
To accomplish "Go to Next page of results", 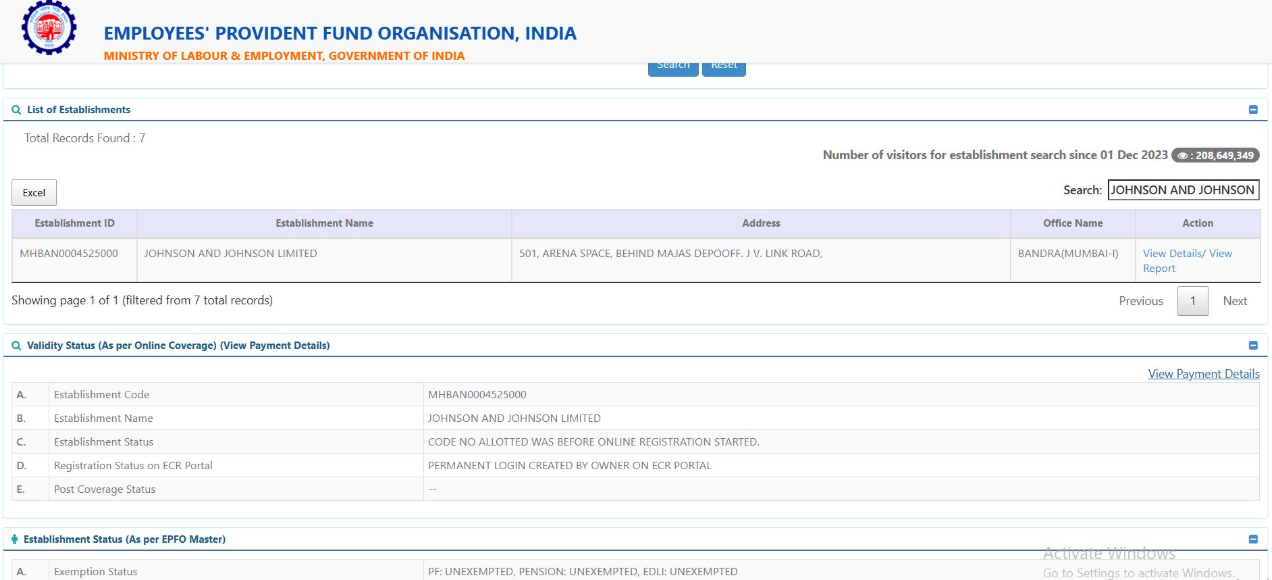I will [1235, 301].
